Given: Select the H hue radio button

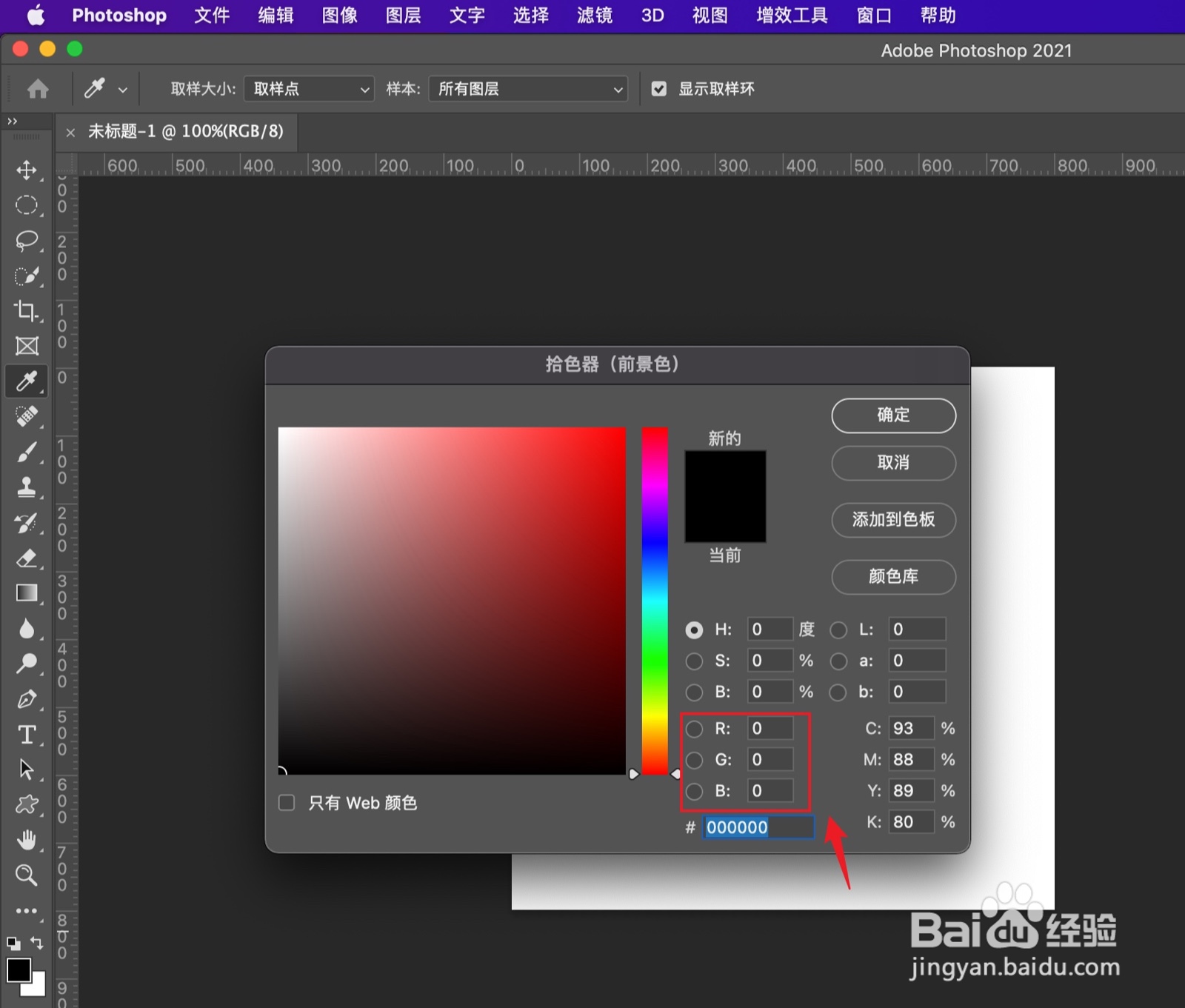Looking at the screenshot, I should tap(694, 630).
